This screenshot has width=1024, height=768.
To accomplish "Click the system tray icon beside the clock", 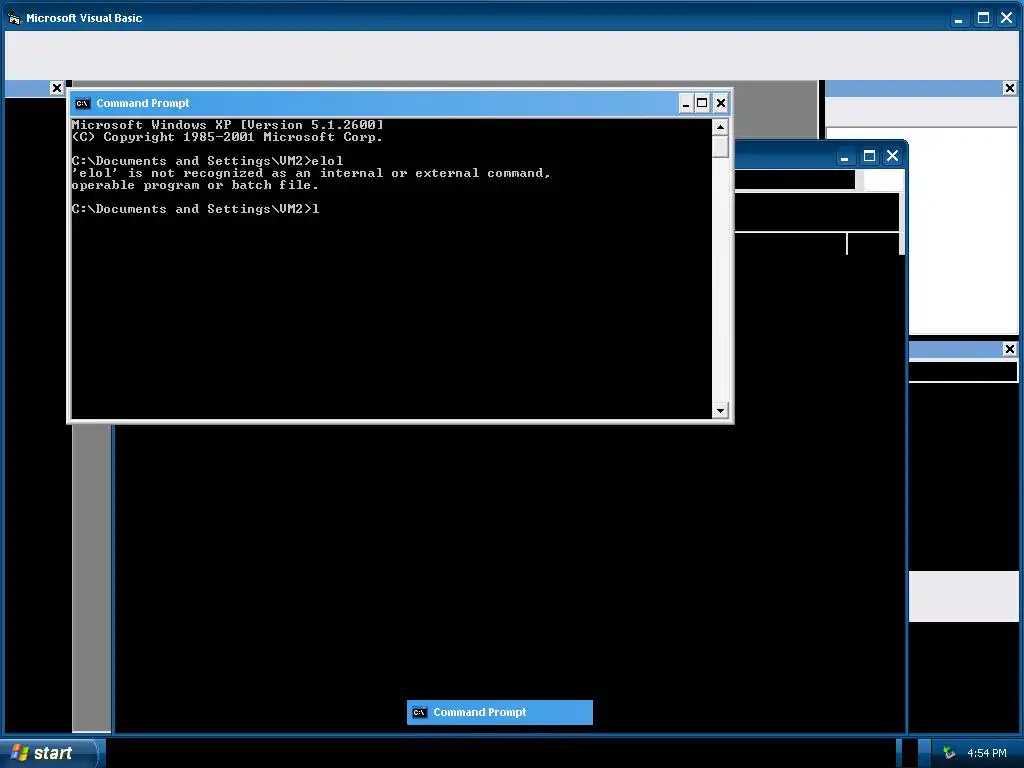I will (949, 753).
